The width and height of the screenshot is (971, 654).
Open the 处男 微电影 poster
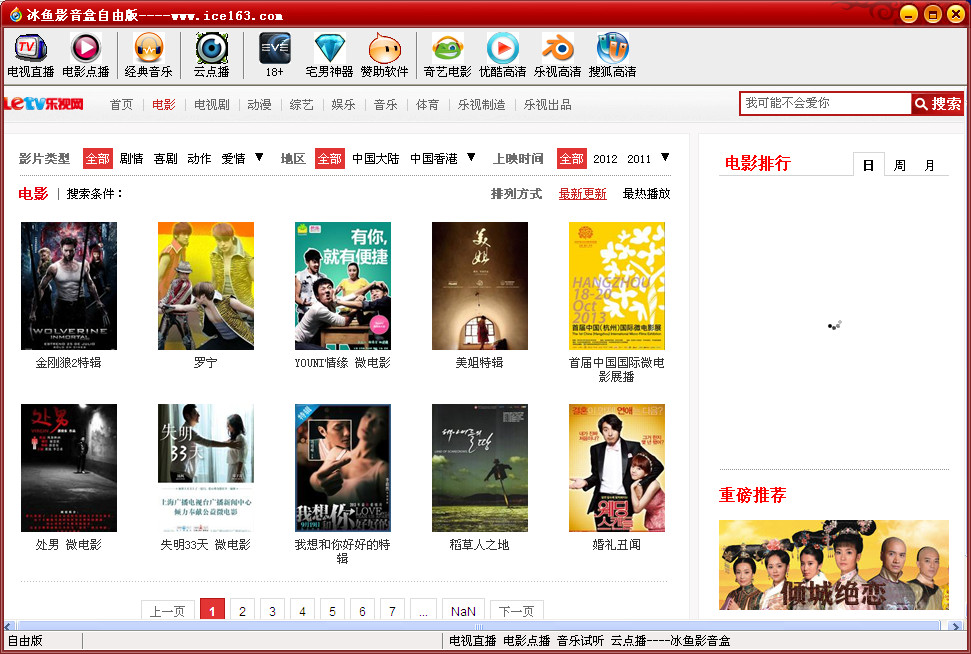tap(69, 468)
